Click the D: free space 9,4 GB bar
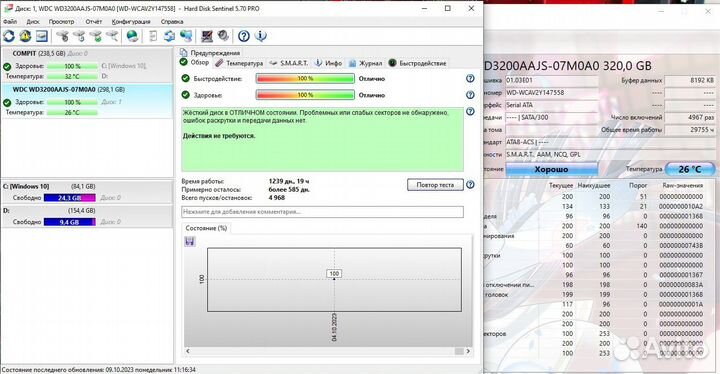This screenshot has width=720, height=374. pyautogui.click(x=69, y=222)
